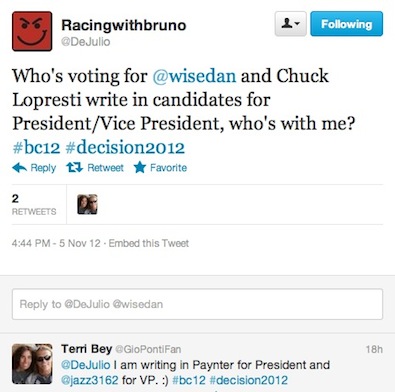Open Terri Bey's name link

click(87, 349)
